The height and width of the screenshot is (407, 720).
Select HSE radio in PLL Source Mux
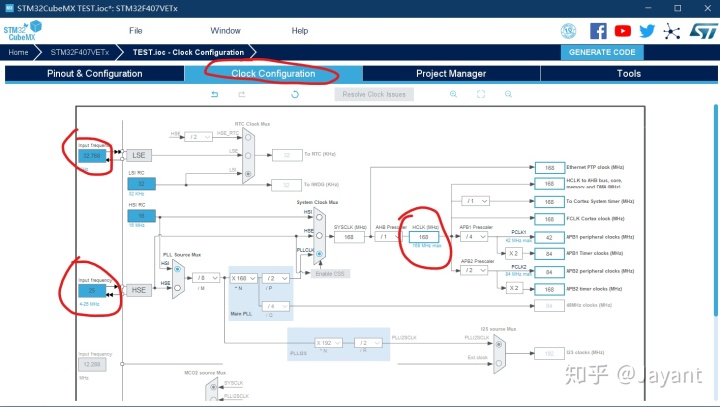177,288
